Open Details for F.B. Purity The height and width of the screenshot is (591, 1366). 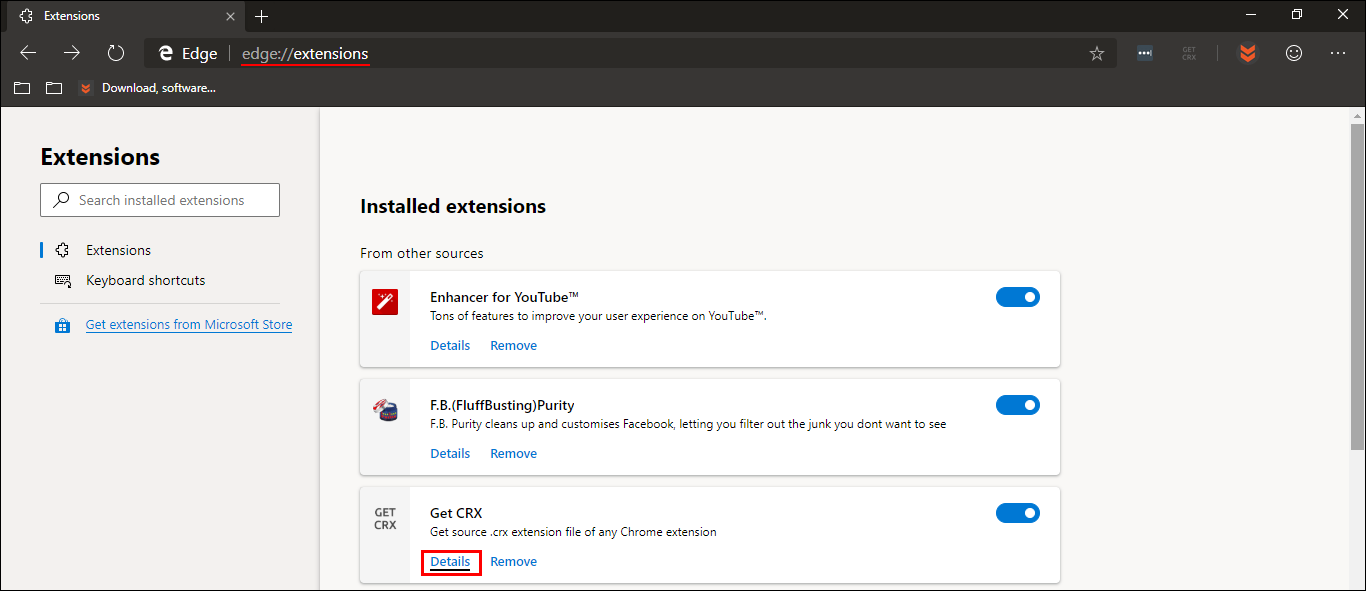[450, 453]
